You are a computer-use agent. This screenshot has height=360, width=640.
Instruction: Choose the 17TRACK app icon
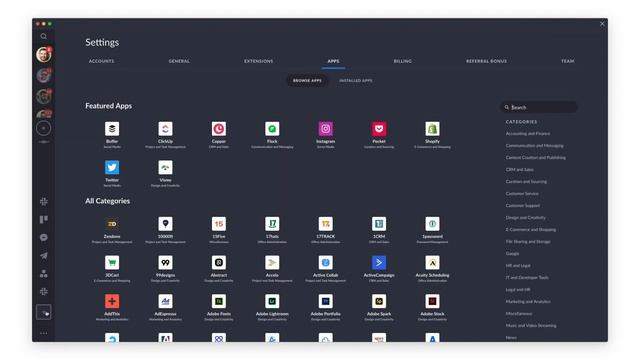(x=326, y=224)
